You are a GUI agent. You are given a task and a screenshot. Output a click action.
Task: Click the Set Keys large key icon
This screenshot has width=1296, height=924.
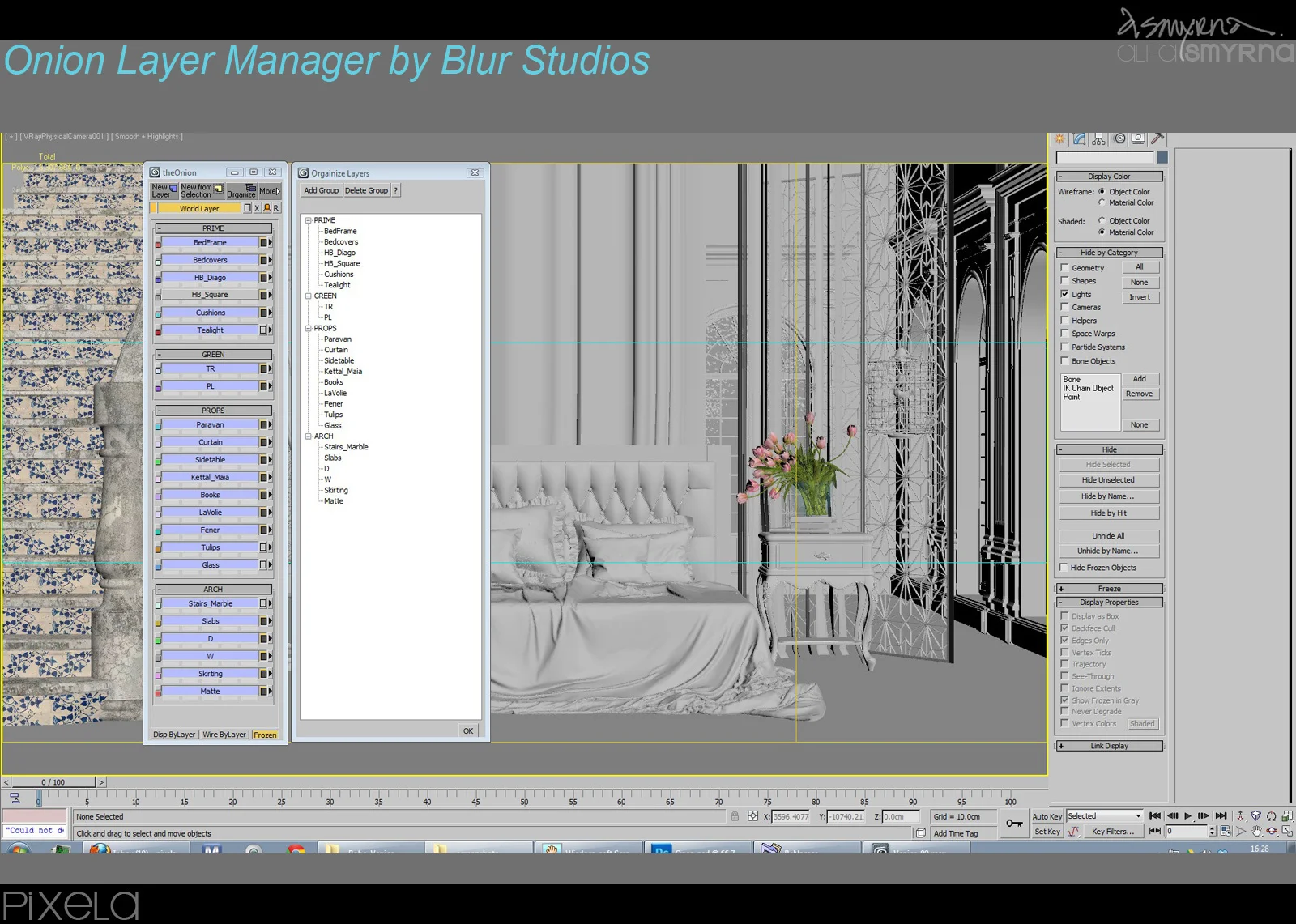point(1014,824)
